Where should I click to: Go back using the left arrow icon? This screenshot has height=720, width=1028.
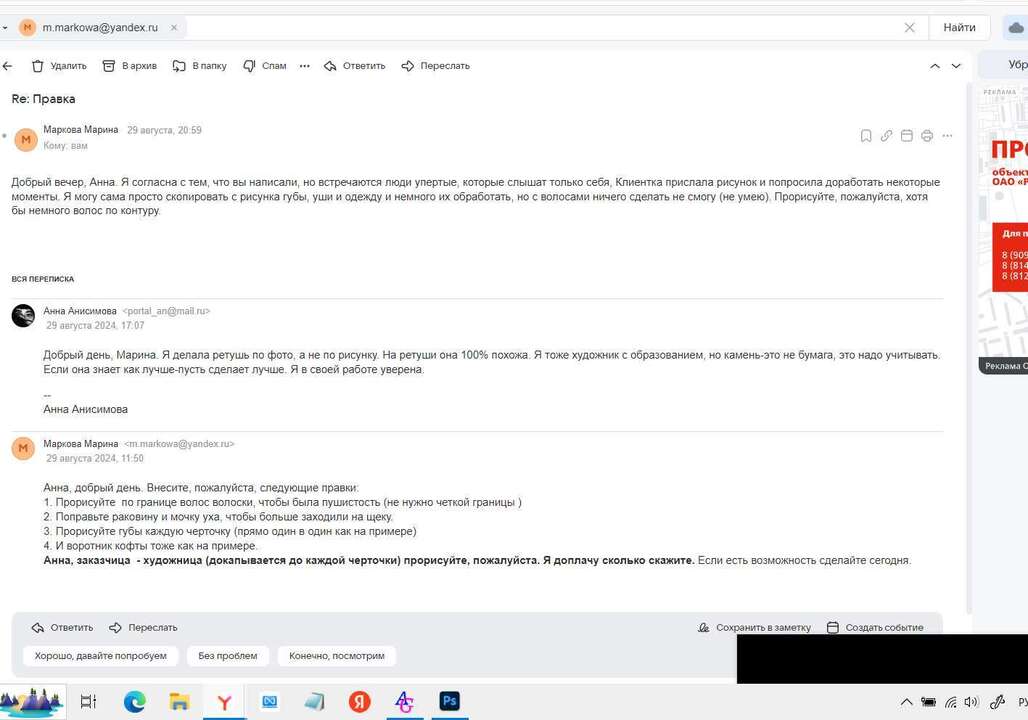coord(8,66)
